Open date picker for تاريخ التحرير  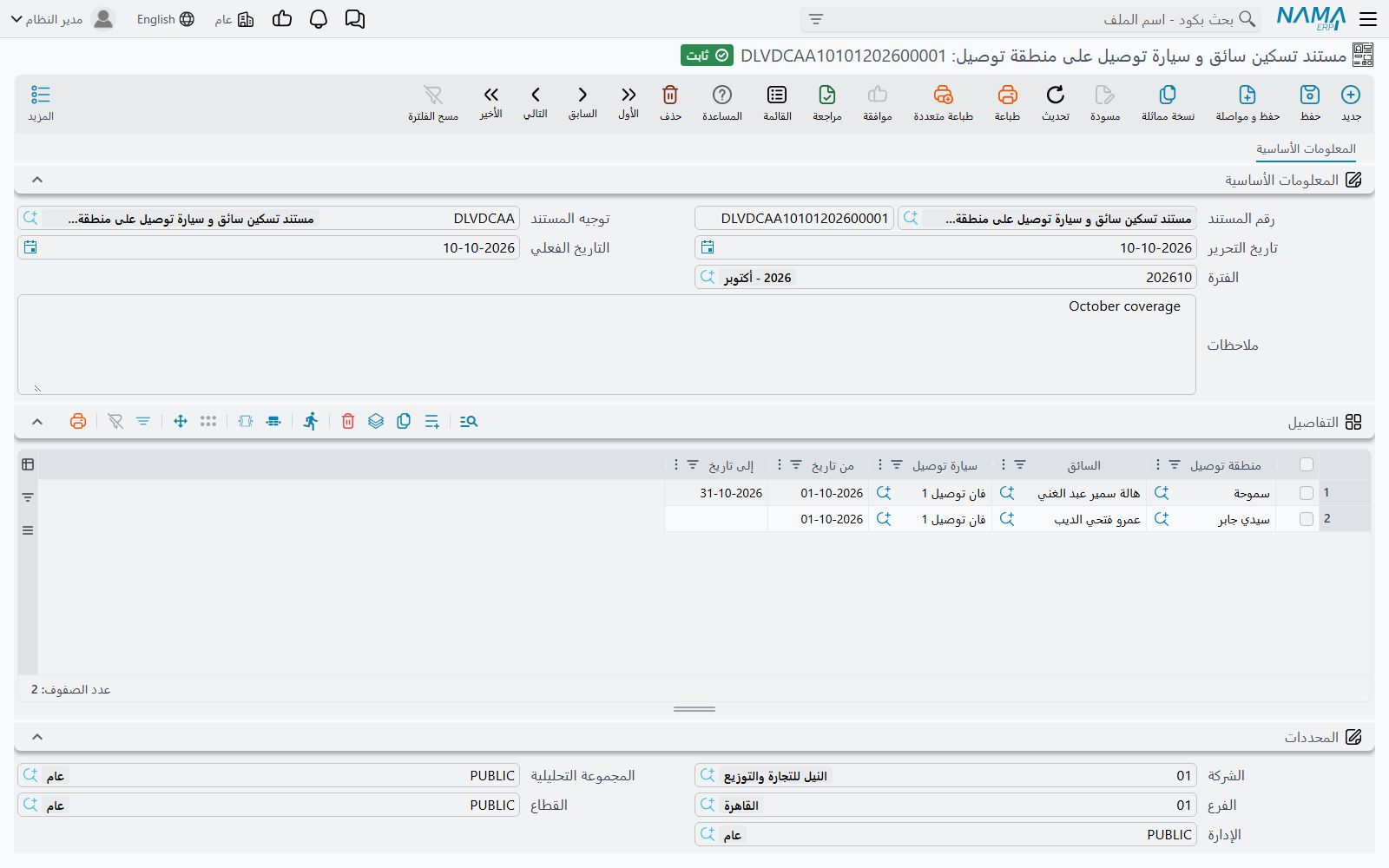point(708,247)
